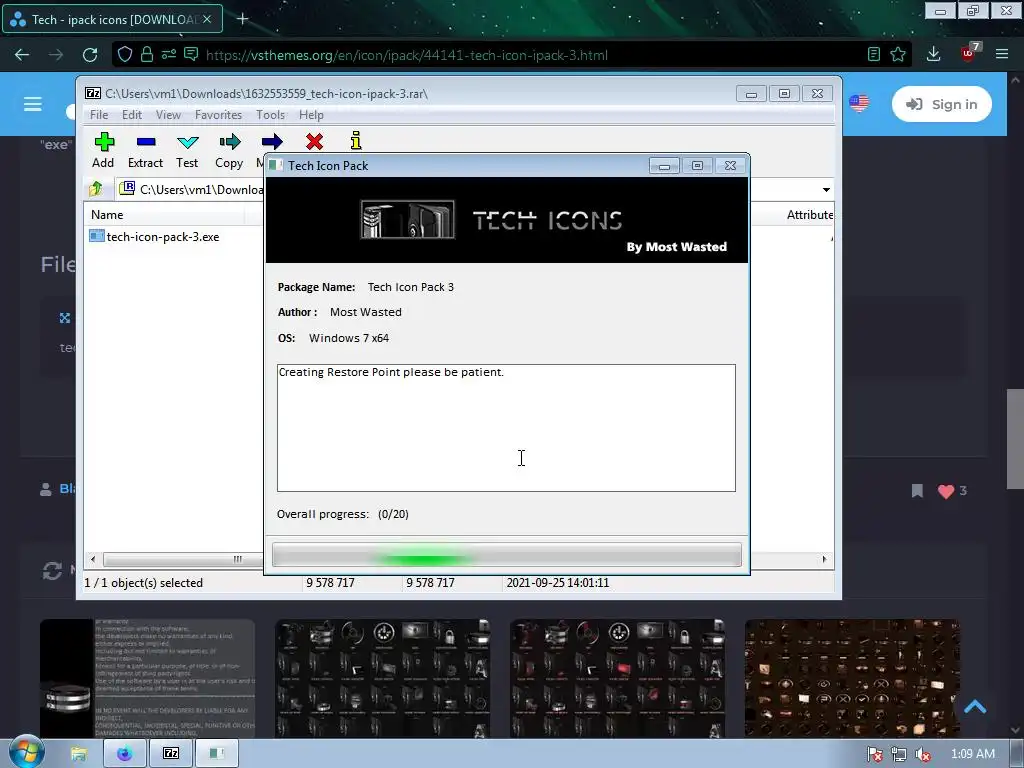Click the US flag language icon
Image resolution: width=1024 pixels, height=768 pixels.
(859, 103)
